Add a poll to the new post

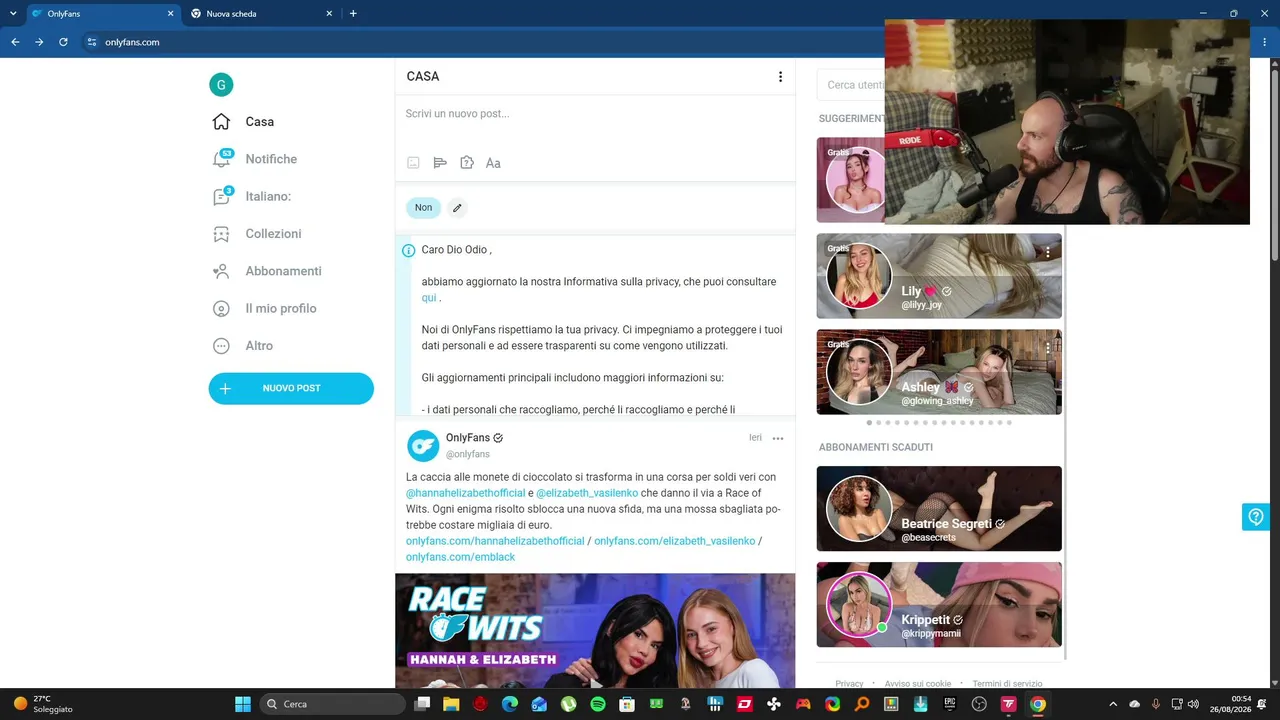click(x=440, y=163)
